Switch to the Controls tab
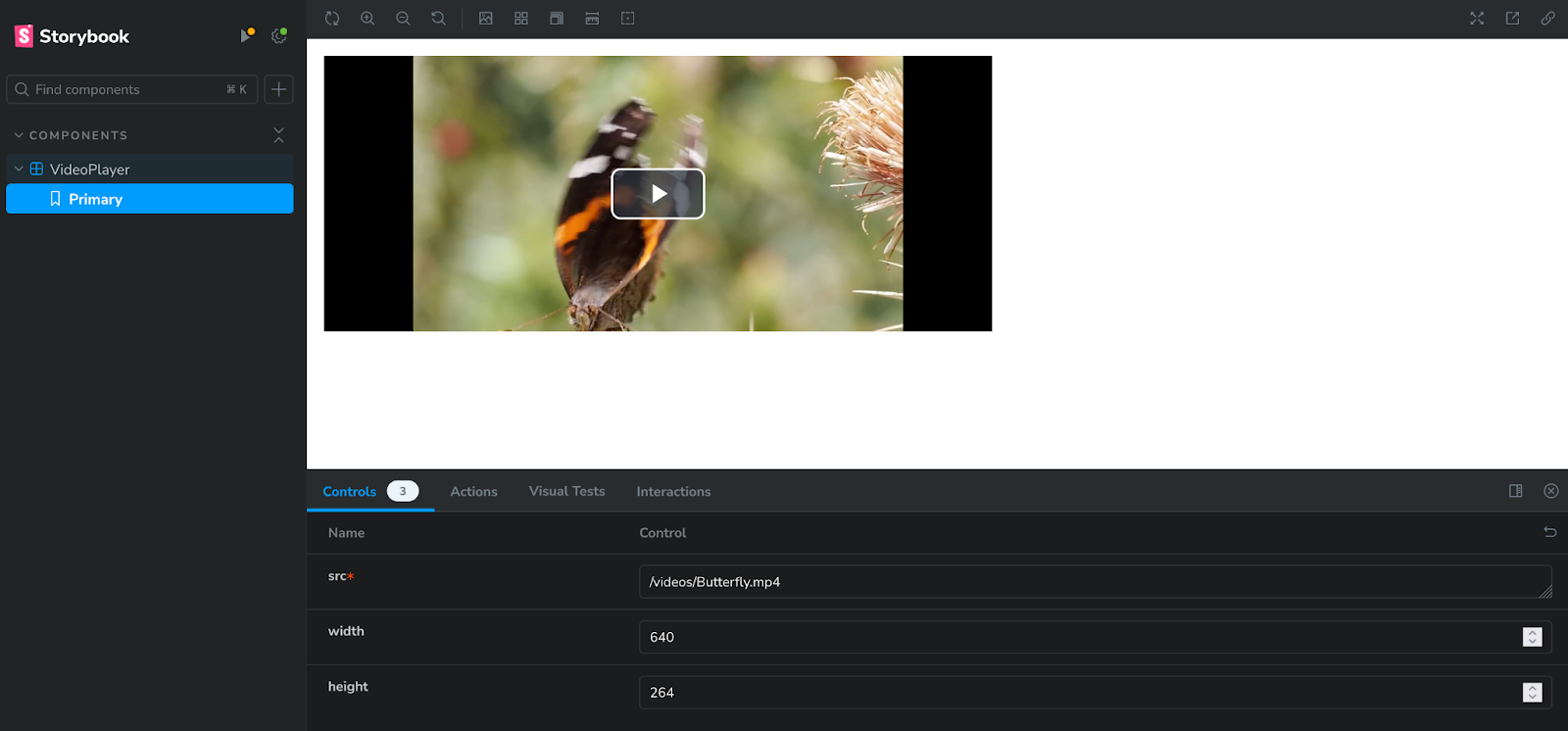 click(370, 491)
